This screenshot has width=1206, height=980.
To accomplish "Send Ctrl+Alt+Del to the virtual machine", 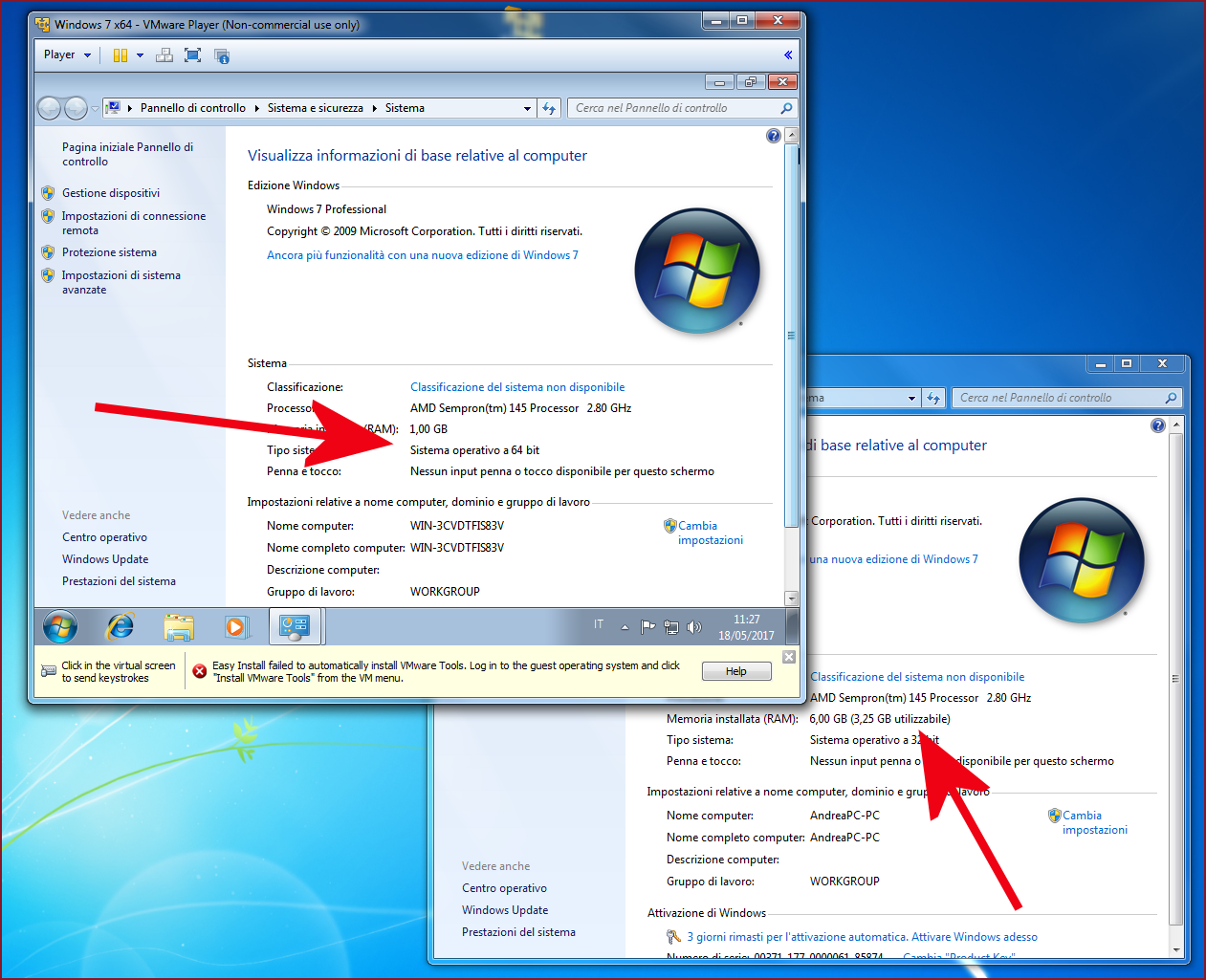I will [x=164, y=55].
